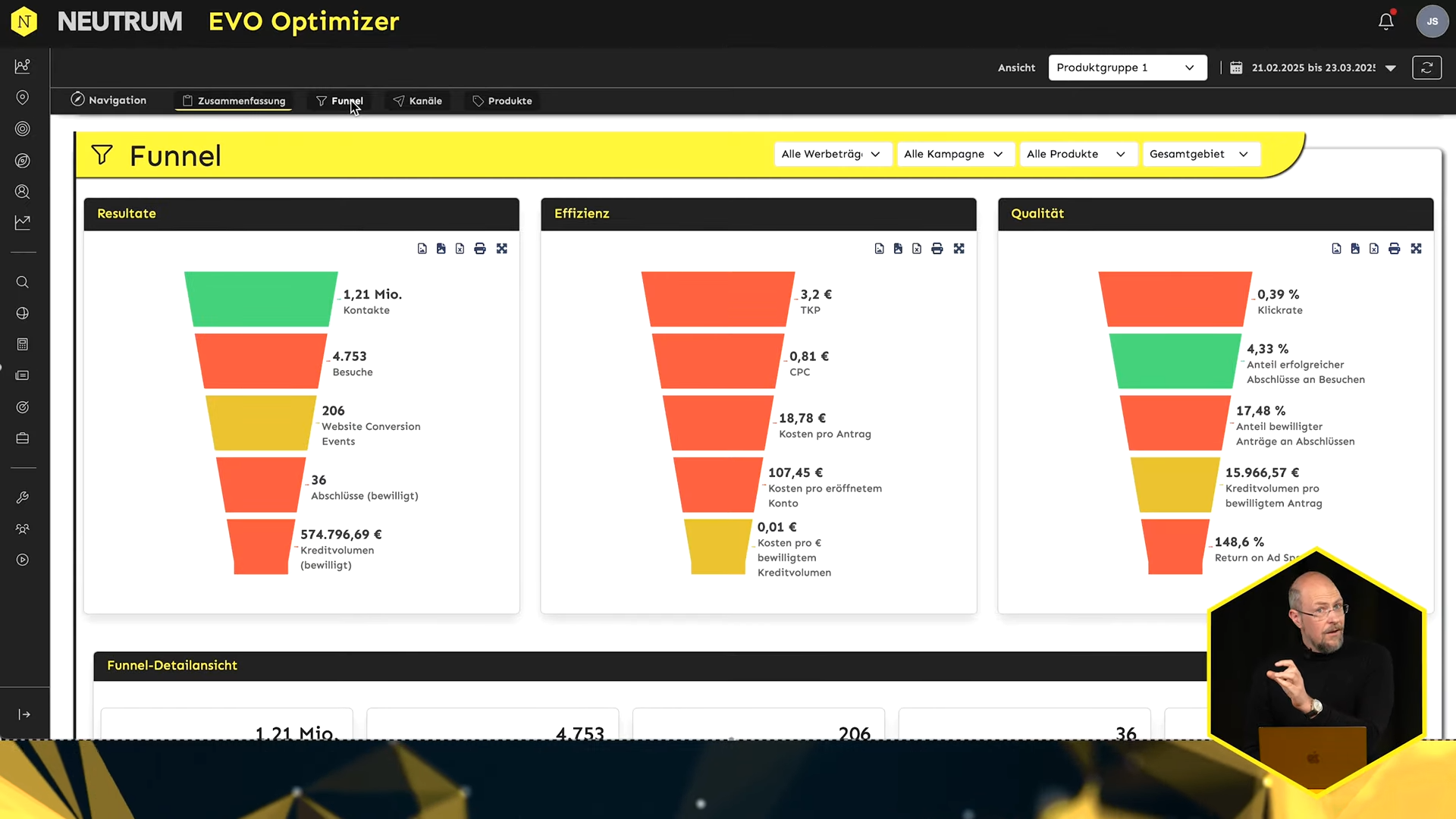Click the '107,45 €' Kosten pro eröffnetem Konto value
The width and height of the screenshot is (1456, 819).
tap(795, 472)
